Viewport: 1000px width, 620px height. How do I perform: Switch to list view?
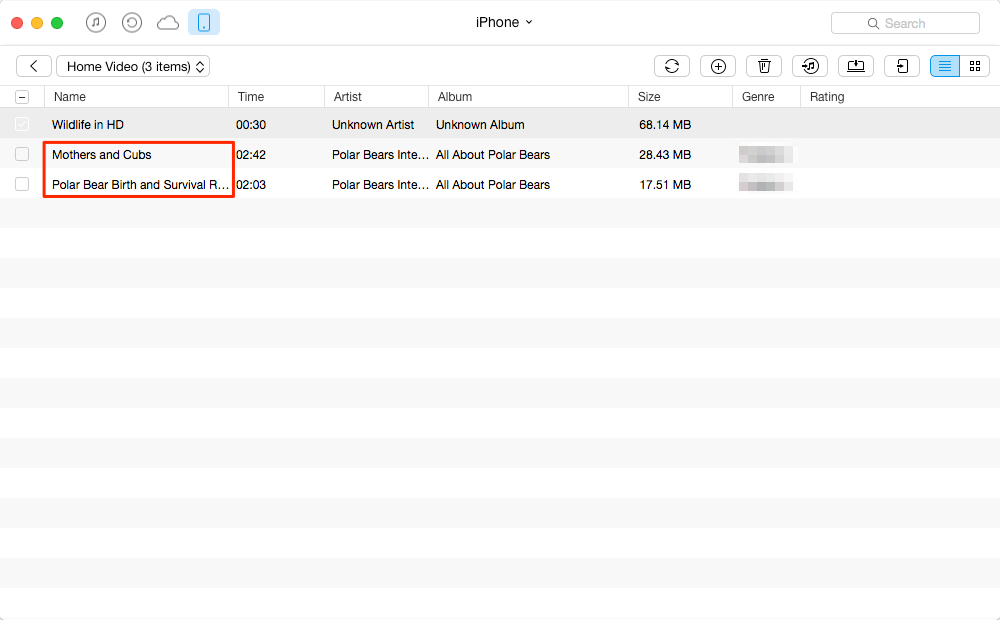coord(945,66)
